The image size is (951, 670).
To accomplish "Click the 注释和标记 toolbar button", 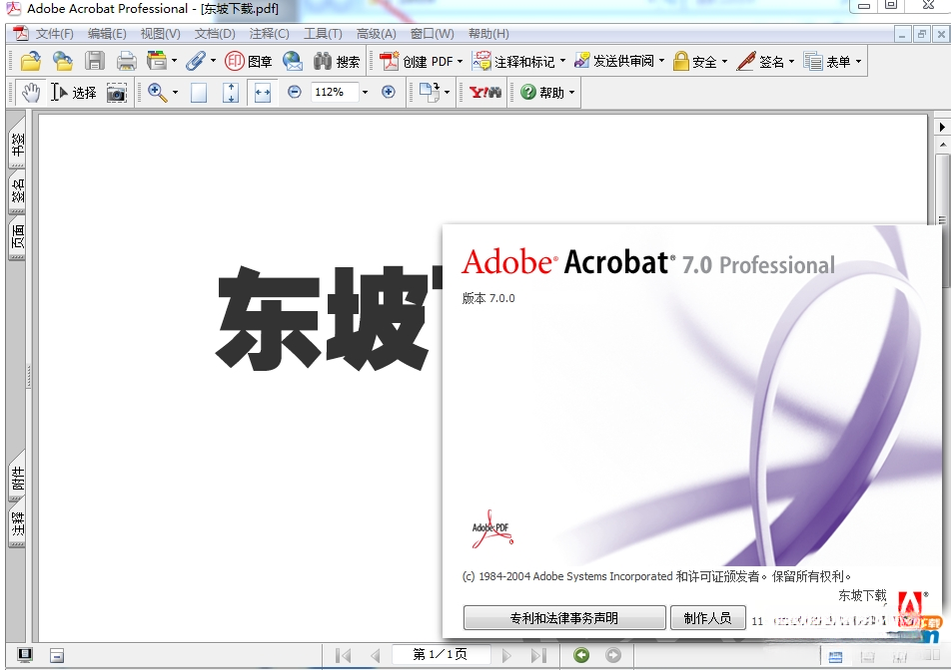I will (514, 61).
